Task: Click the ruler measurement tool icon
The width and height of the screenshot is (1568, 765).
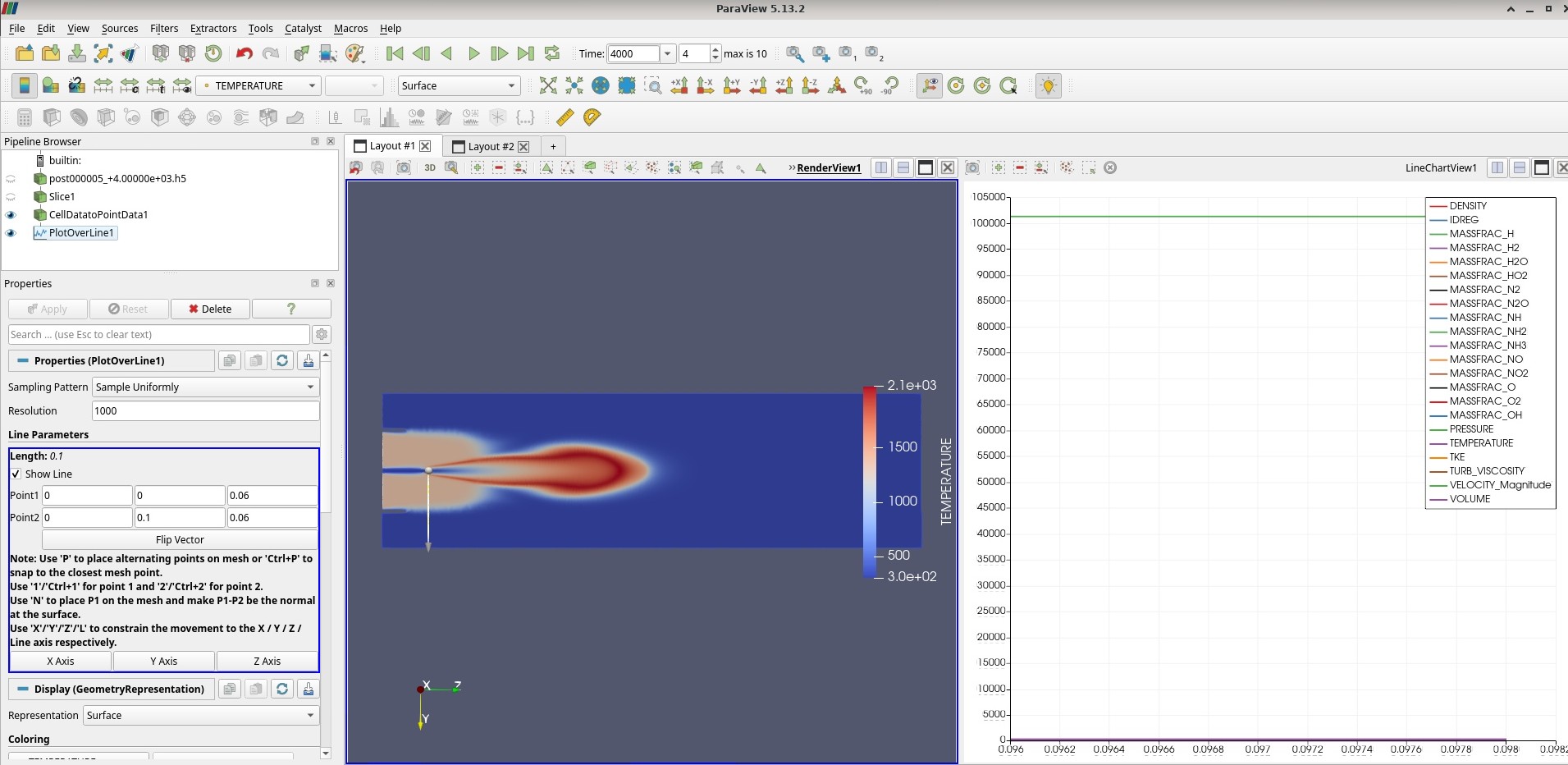Action: click(x=565, y=117)
